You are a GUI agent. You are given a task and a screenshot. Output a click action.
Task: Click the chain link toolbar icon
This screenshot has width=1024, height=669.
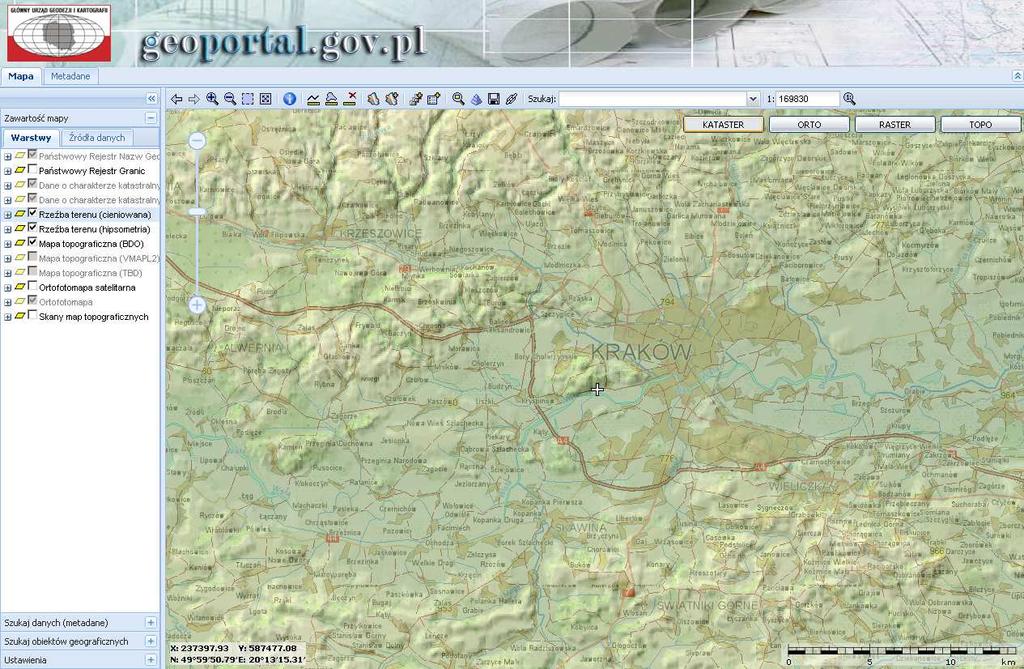pyautogui.click(x=511, y=99)
